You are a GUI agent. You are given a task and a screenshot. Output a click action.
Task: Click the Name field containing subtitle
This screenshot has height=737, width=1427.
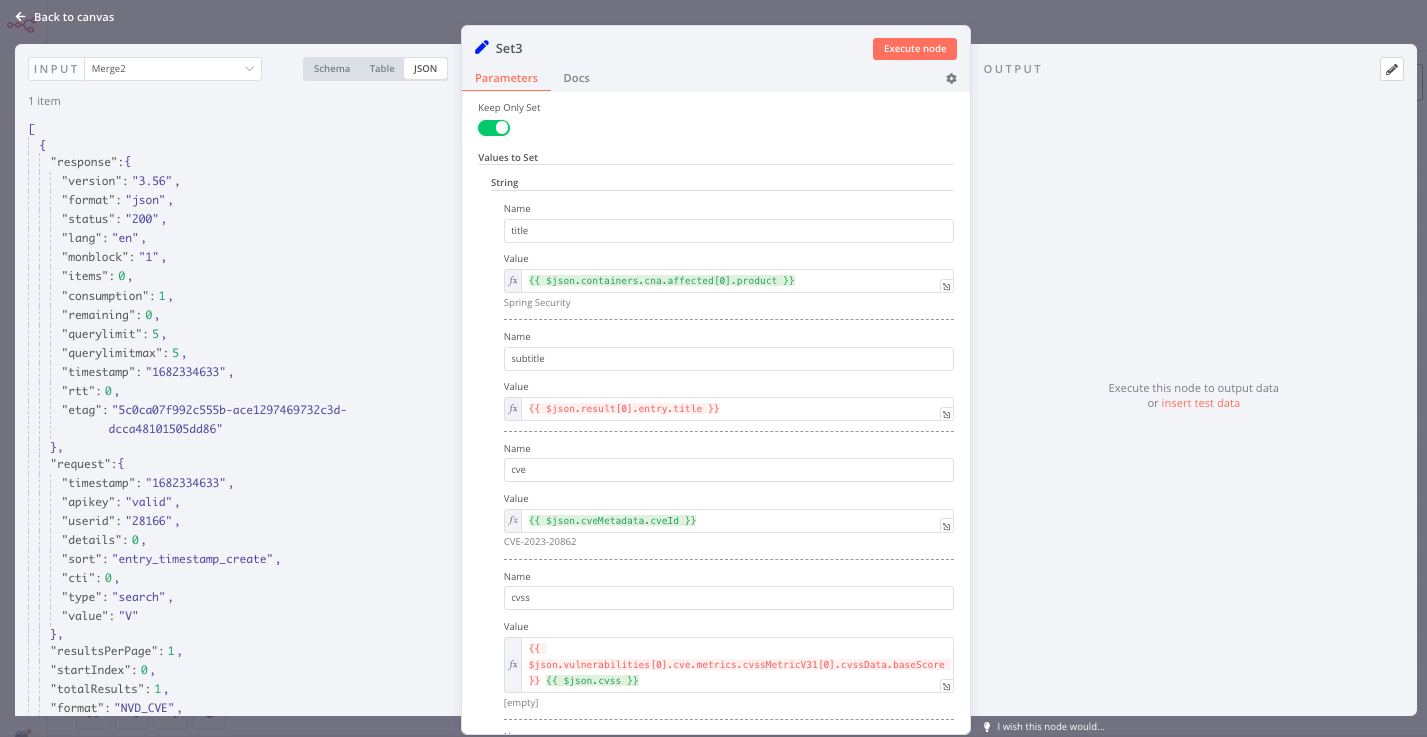pyautogui.click(x=729, y=359)
